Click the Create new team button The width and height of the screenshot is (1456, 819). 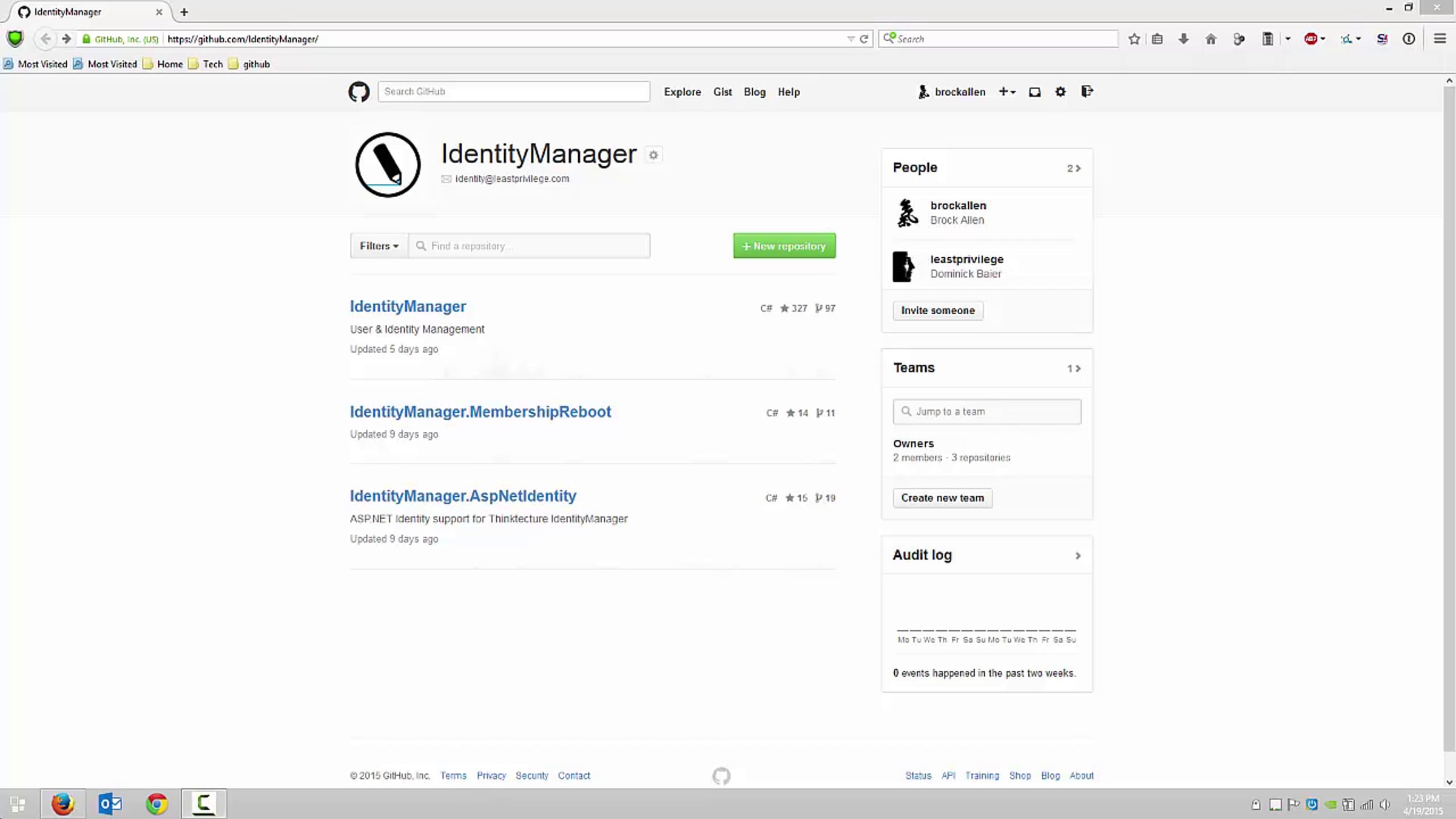click(x=943, y=498)
